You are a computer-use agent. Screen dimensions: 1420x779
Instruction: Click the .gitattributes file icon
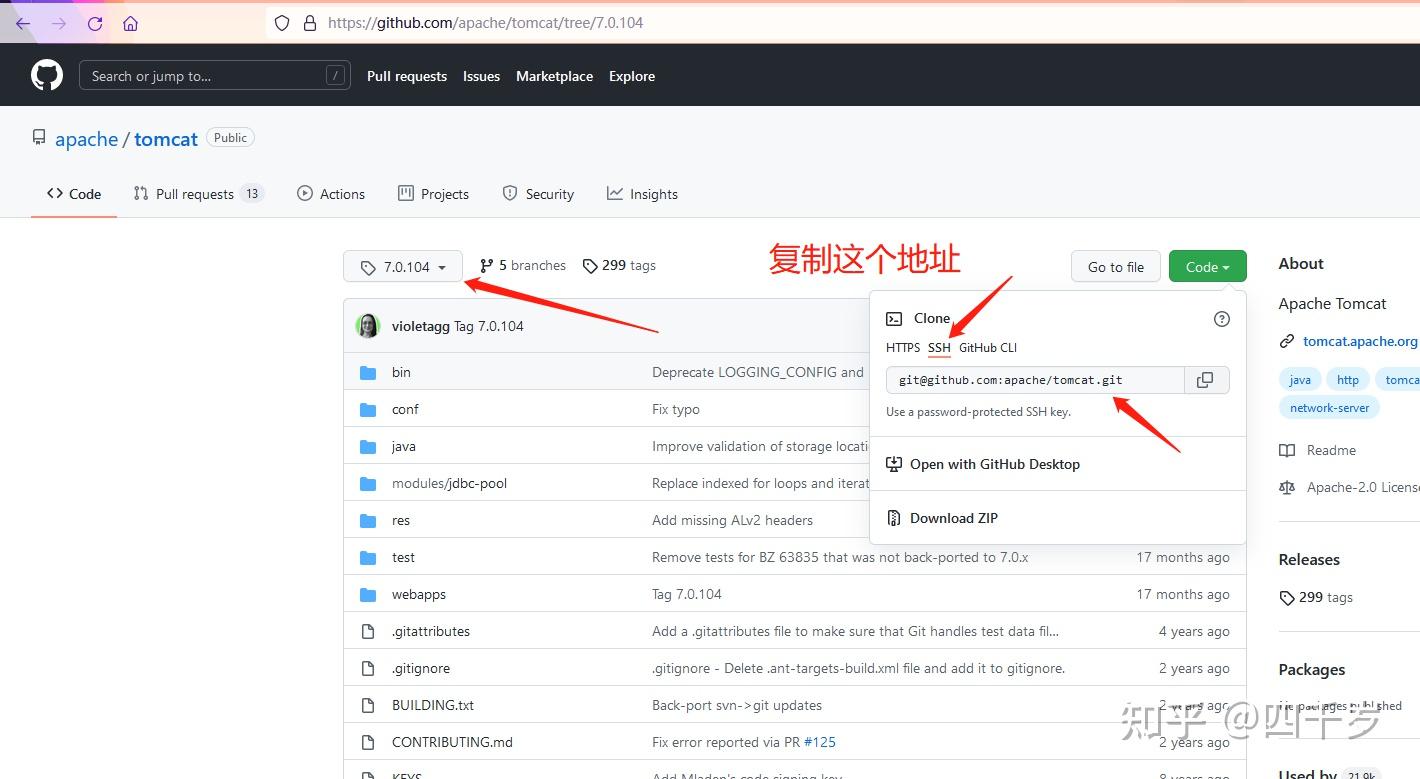point(368,632)
